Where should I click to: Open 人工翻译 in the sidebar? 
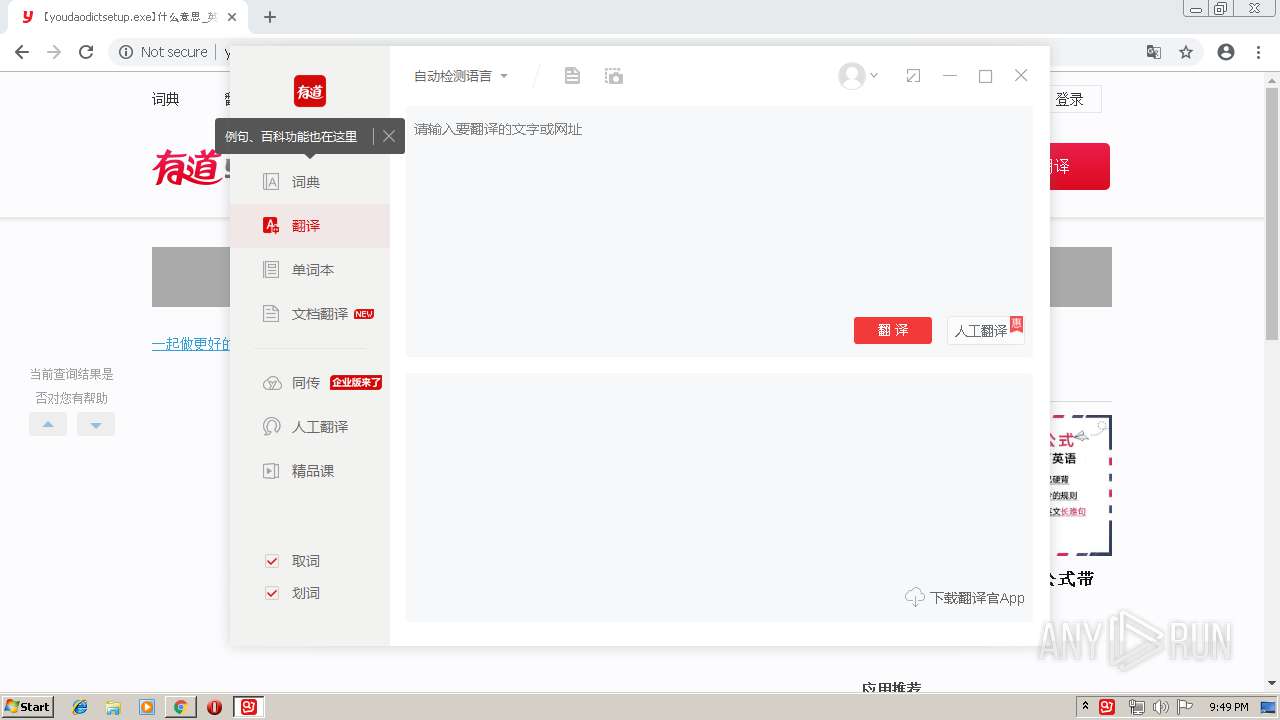pos(310,427)
